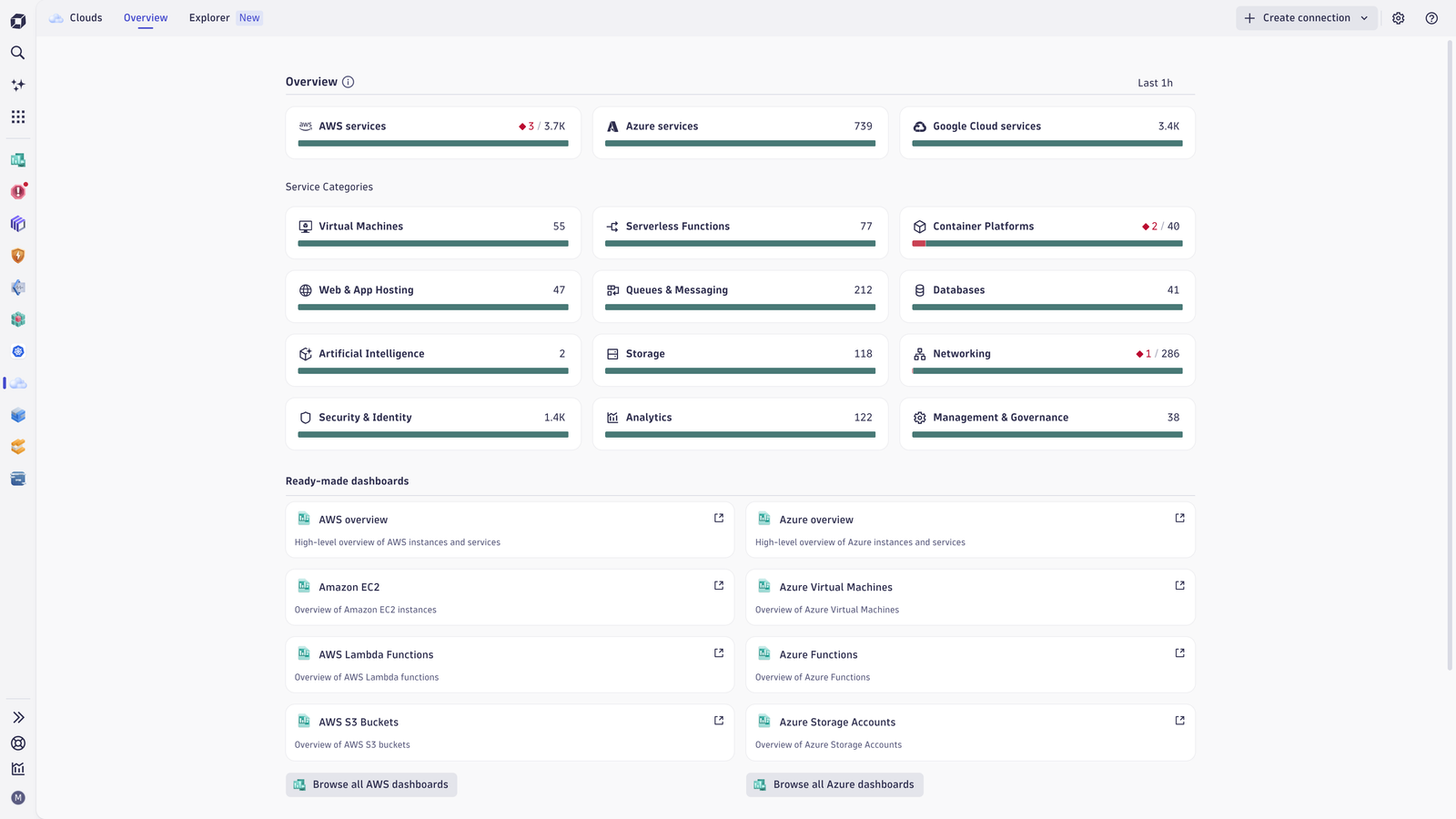Click the page vertical scrollbar

pyautogui.click(x=1450, y=355)
